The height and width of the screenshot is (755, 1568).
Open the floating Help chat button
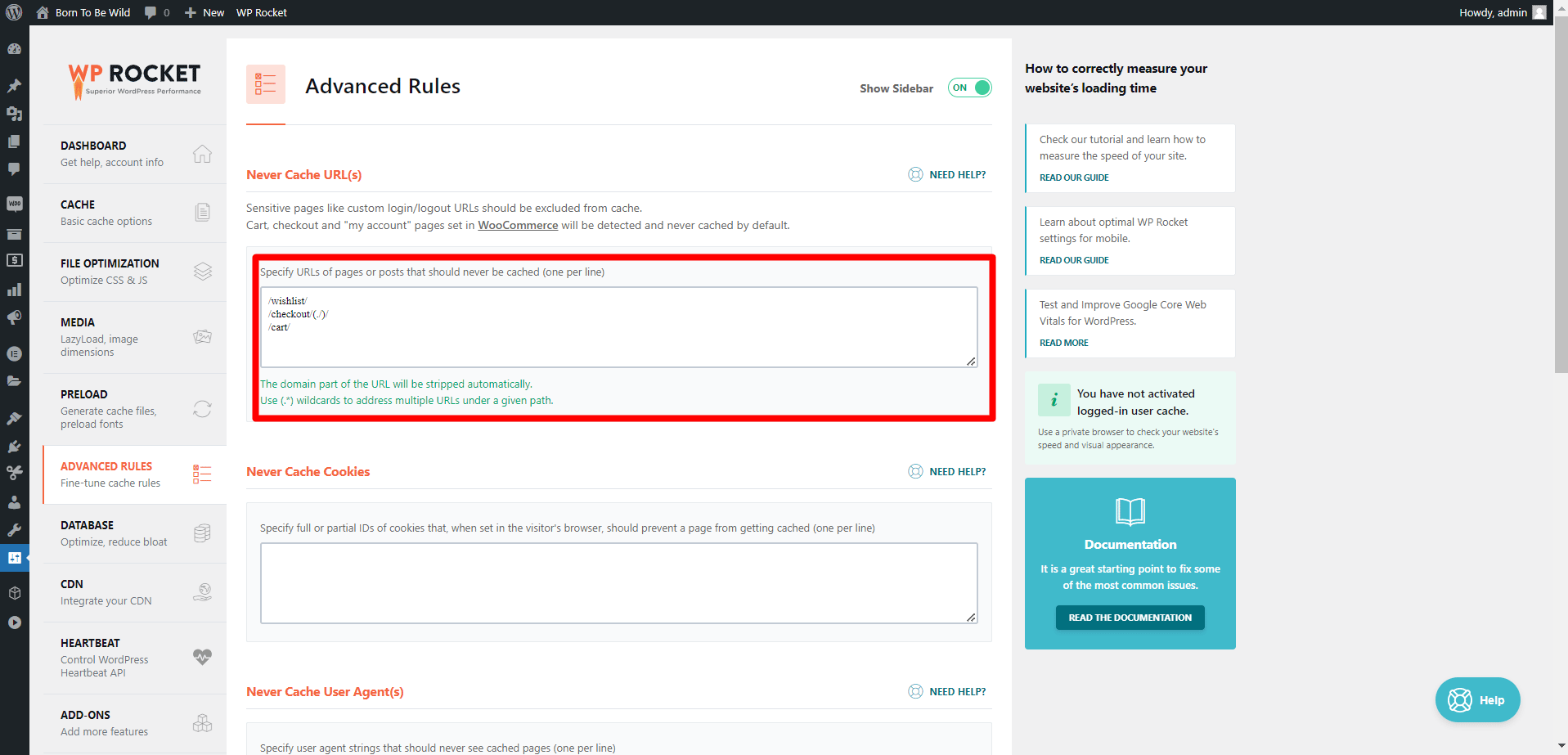tap(1477, 699)
